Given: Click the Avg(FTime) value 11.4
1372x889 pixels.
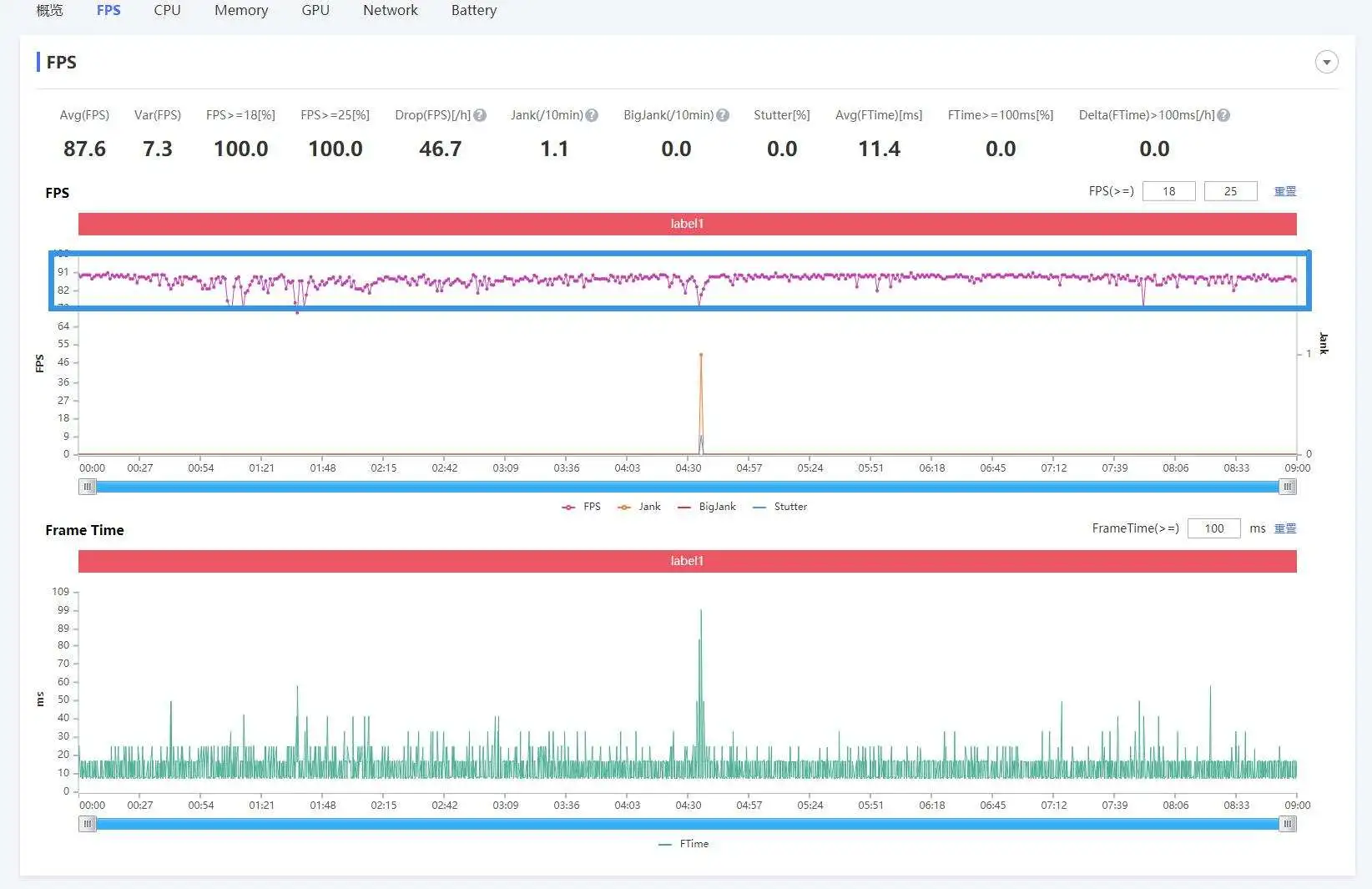Looking at the screenshot, I should point(880,149).
